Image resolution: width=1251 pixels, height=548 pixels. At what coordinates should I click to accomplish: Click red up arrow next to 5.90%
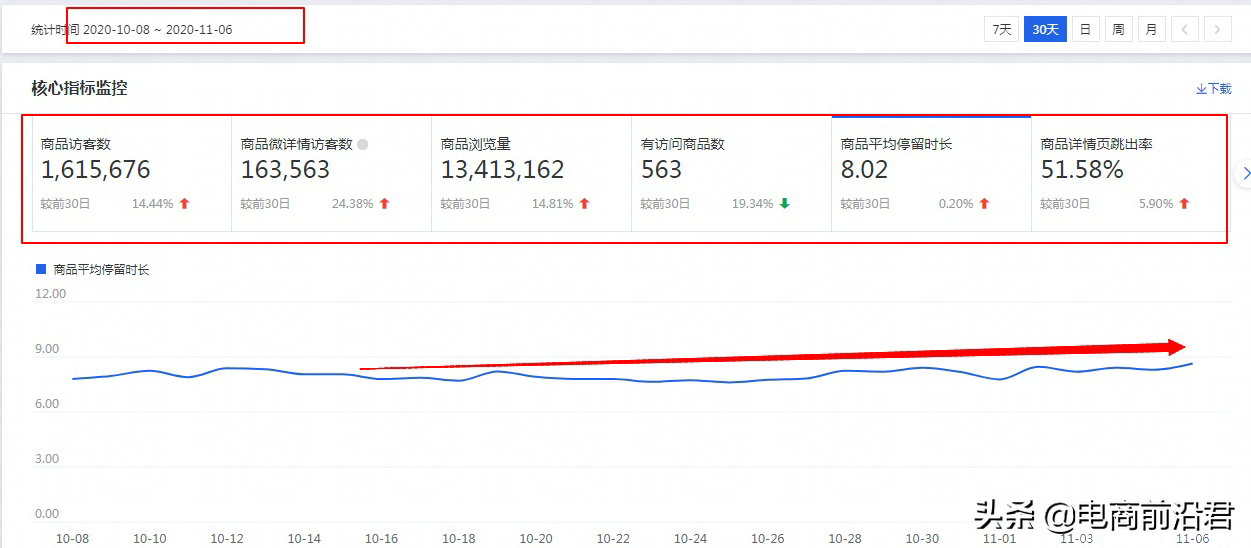pos(1184,204)
